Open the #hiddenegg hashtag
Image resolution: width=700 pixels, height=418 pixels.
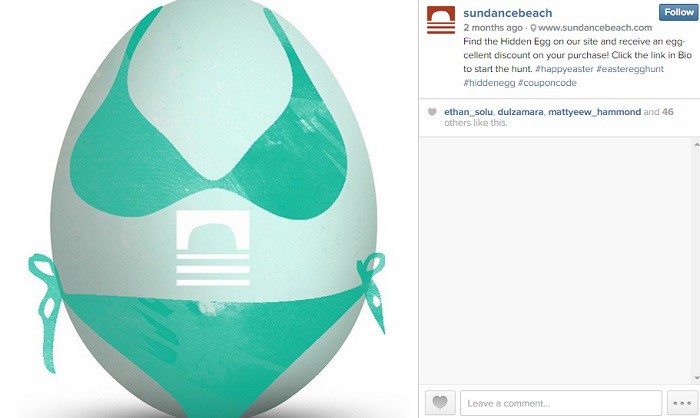pyautogui.click(x=489, y=83)
